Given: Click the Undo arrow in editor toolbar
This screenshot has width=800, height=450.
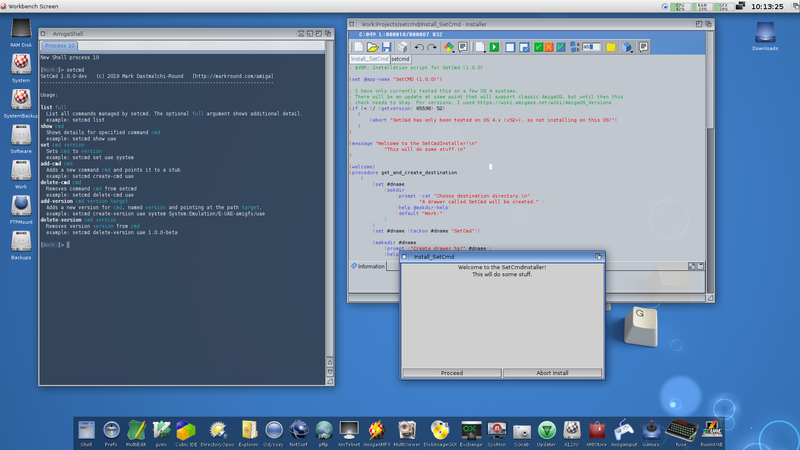Looking at the screenshot, I should coord(418,46).
